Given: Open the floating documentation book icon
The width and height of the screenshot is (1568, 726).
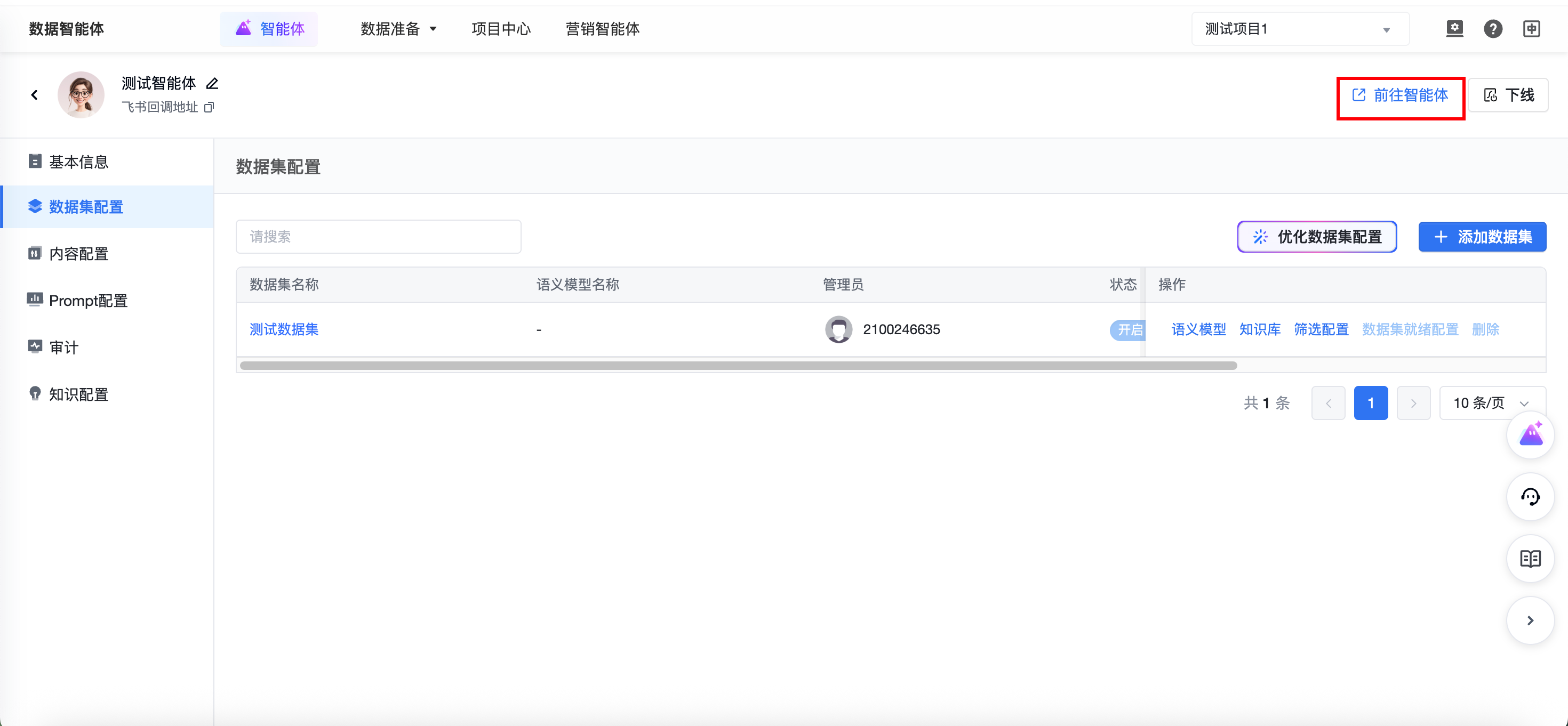Looking at the screenshot, I should [1530, 559].
